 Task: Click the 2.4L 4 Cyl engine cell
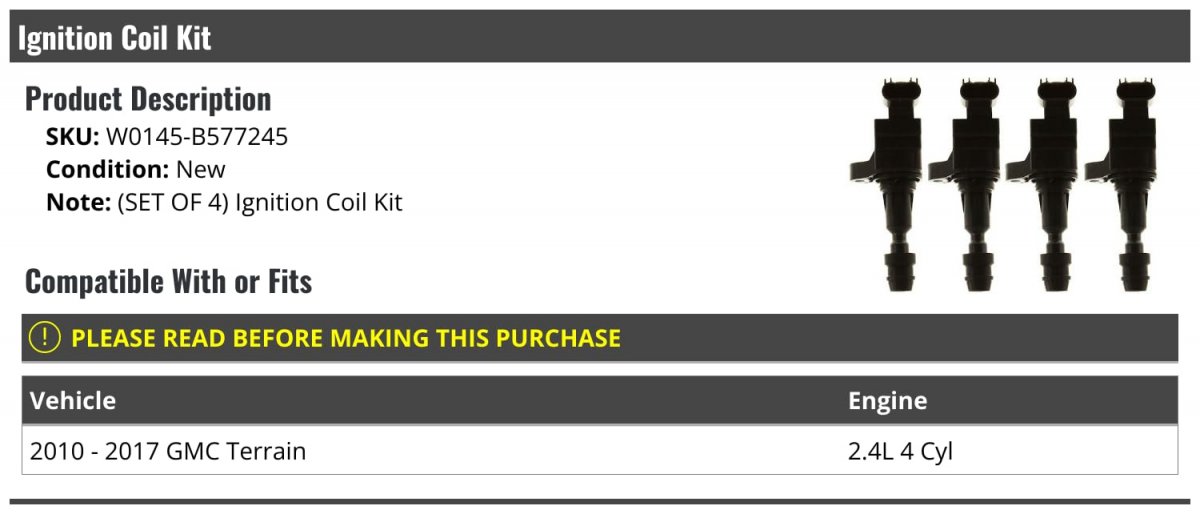900,451
